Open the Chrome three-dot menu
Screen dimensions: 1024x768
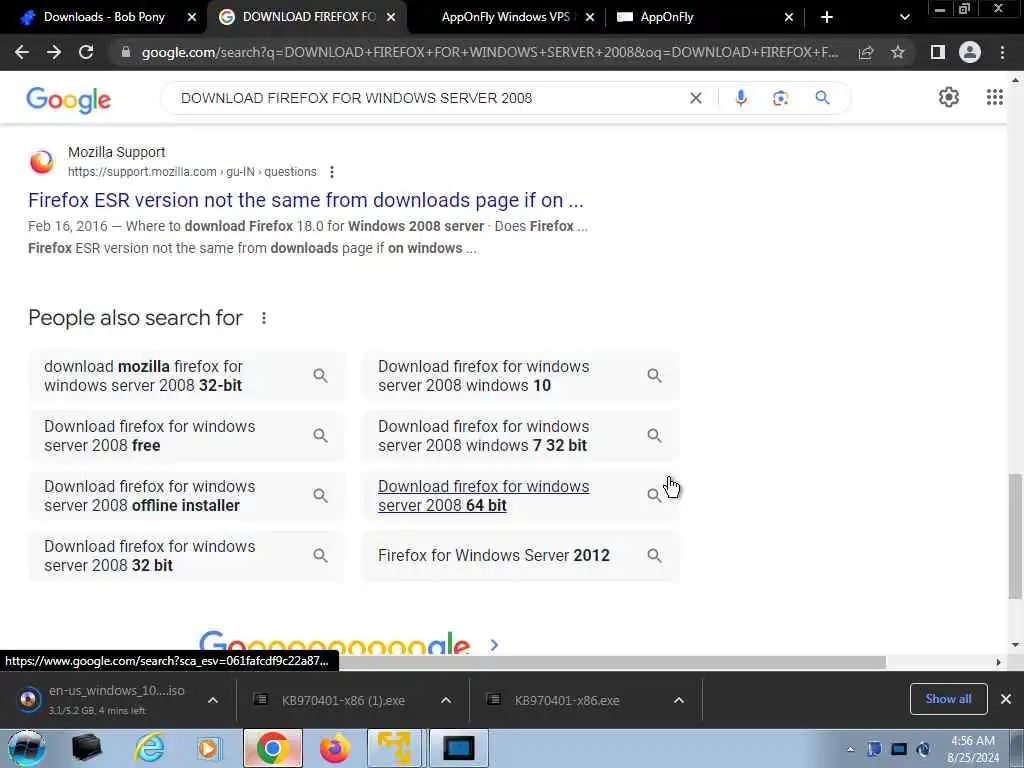(1002, 52)
